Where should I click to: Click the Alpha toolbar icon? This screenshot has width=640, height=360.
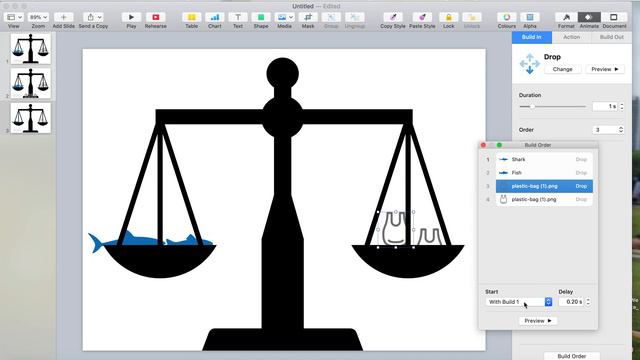coord(530,17)
